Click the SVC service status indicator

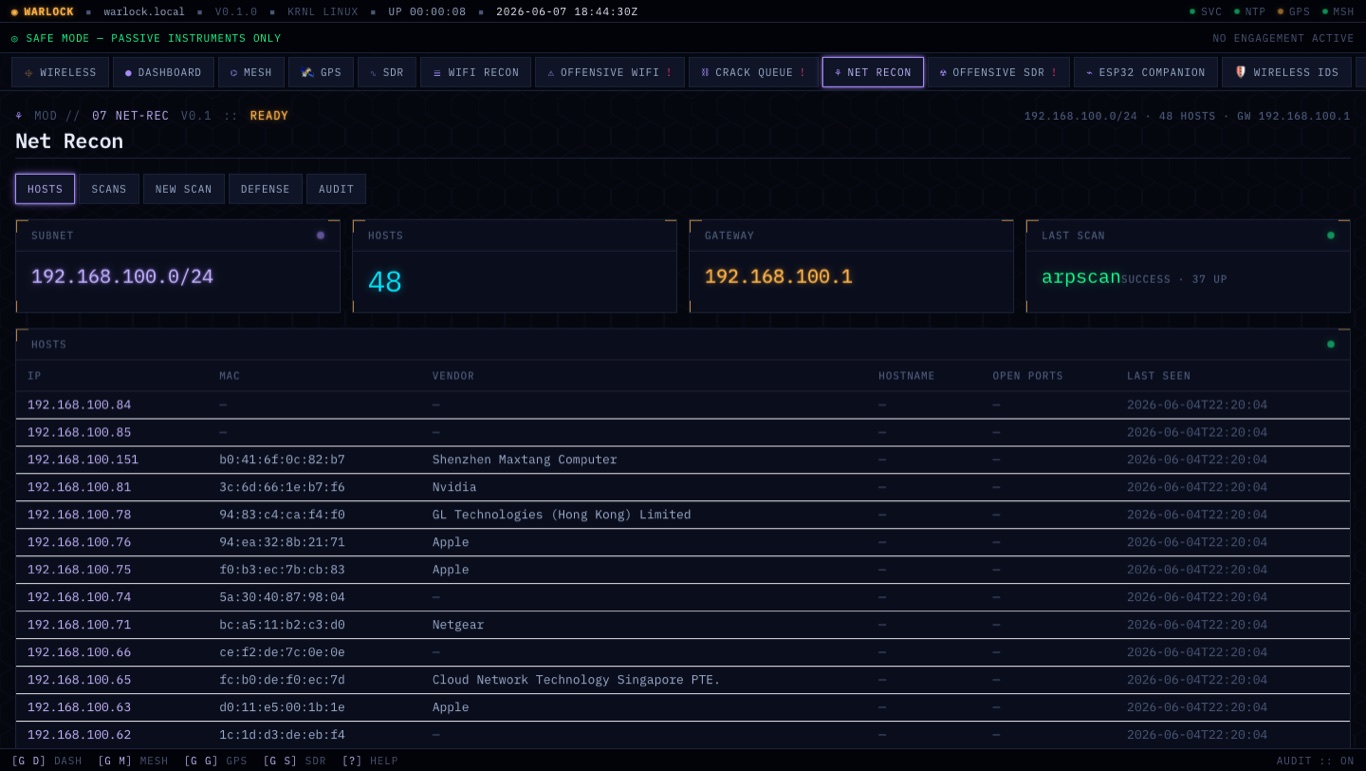(1205, 12)
